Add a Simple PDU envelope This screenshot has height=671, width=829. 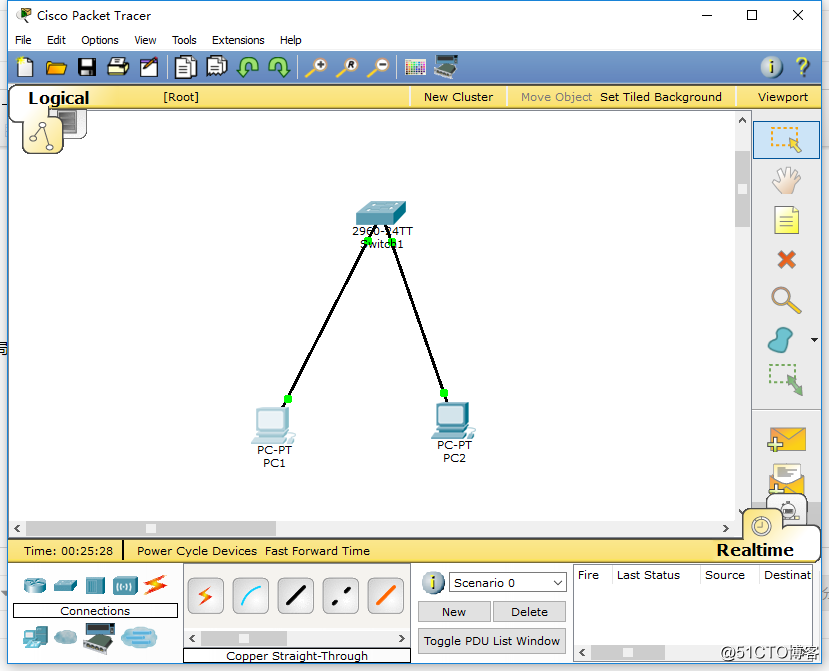[x=786, y=439]
